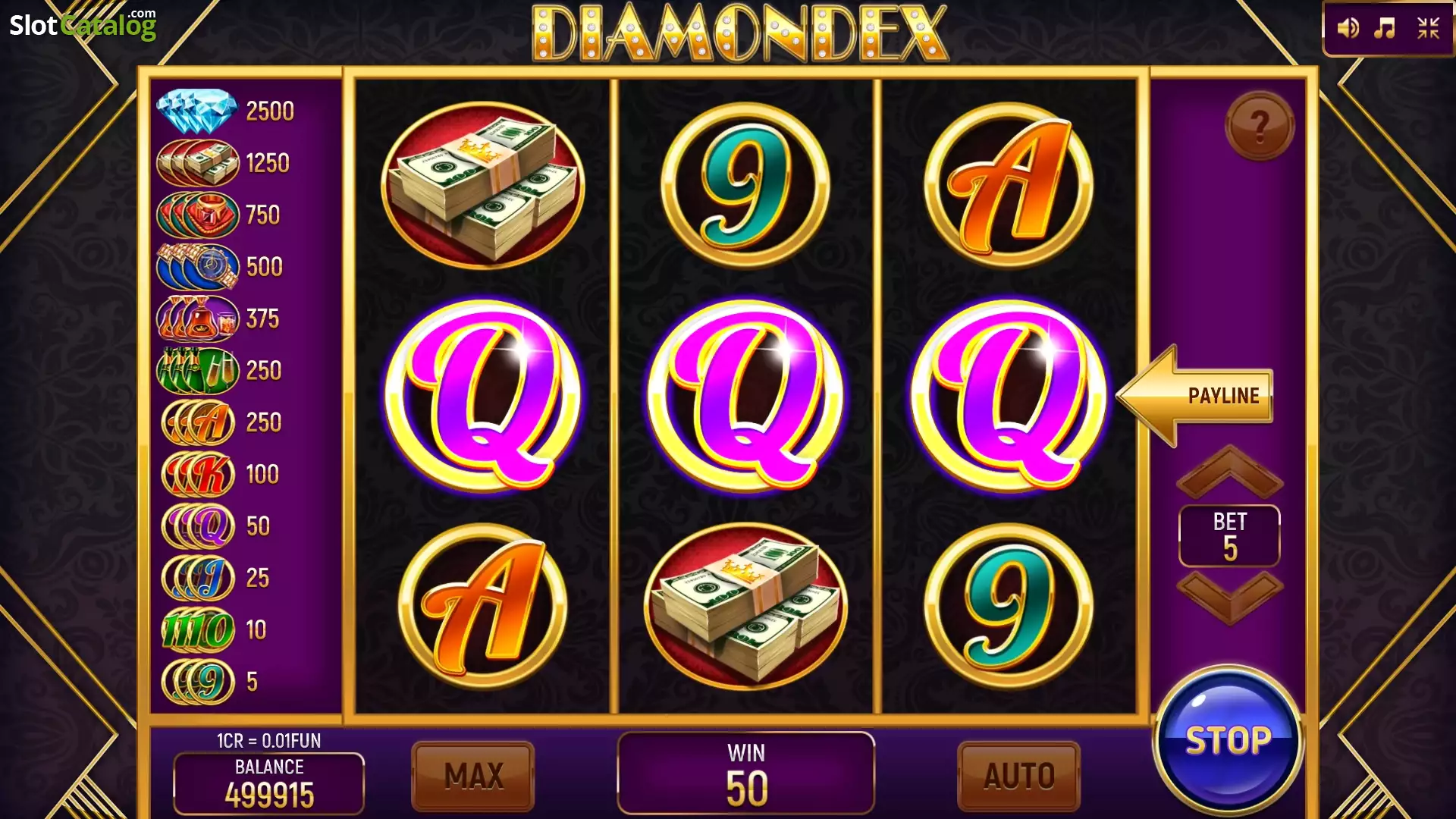Click the triple K 100 paytable icon
Image resolution: width=1456 pixels, height=819 pixels.
[x=199, y=474]
